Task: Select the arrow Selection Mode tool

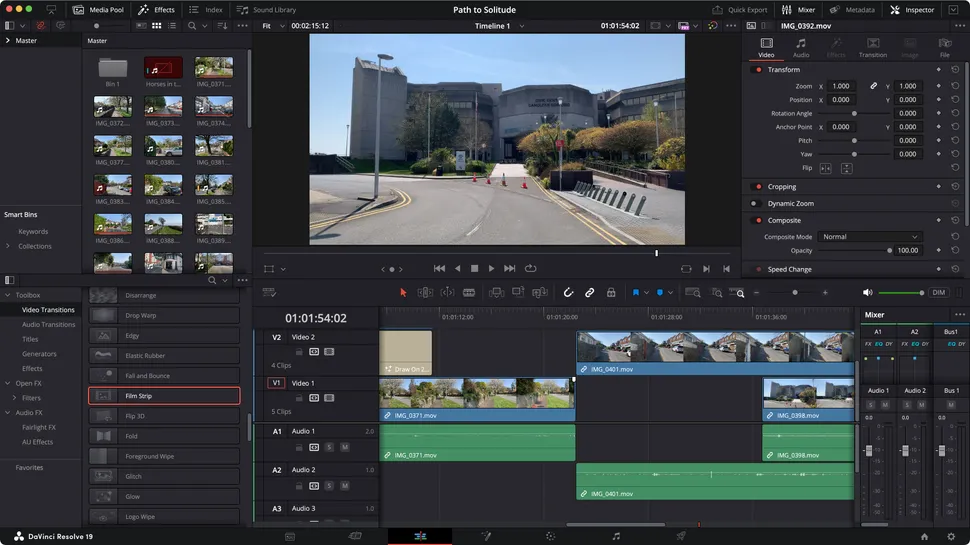Action: coord(403,292)
